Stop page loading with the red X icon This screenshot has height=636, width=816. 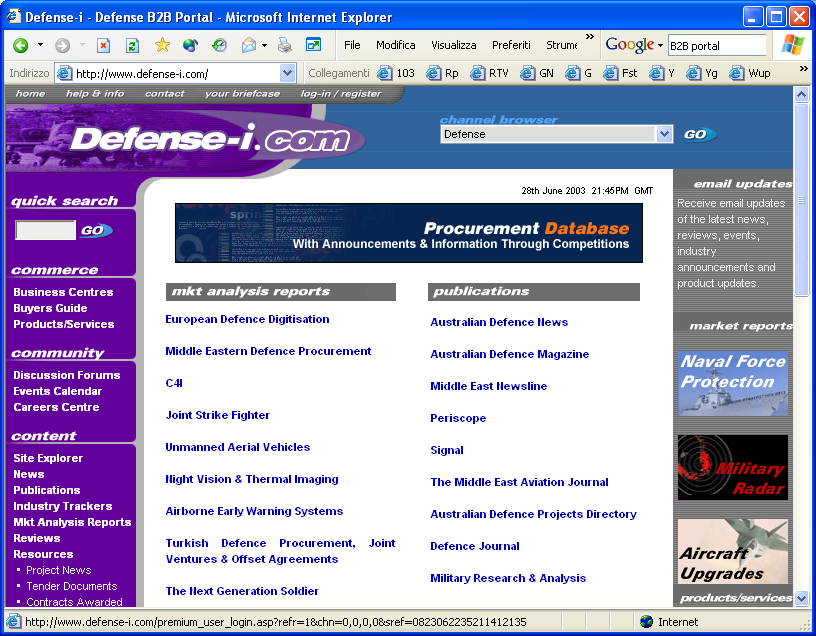[x=104, y=46]
